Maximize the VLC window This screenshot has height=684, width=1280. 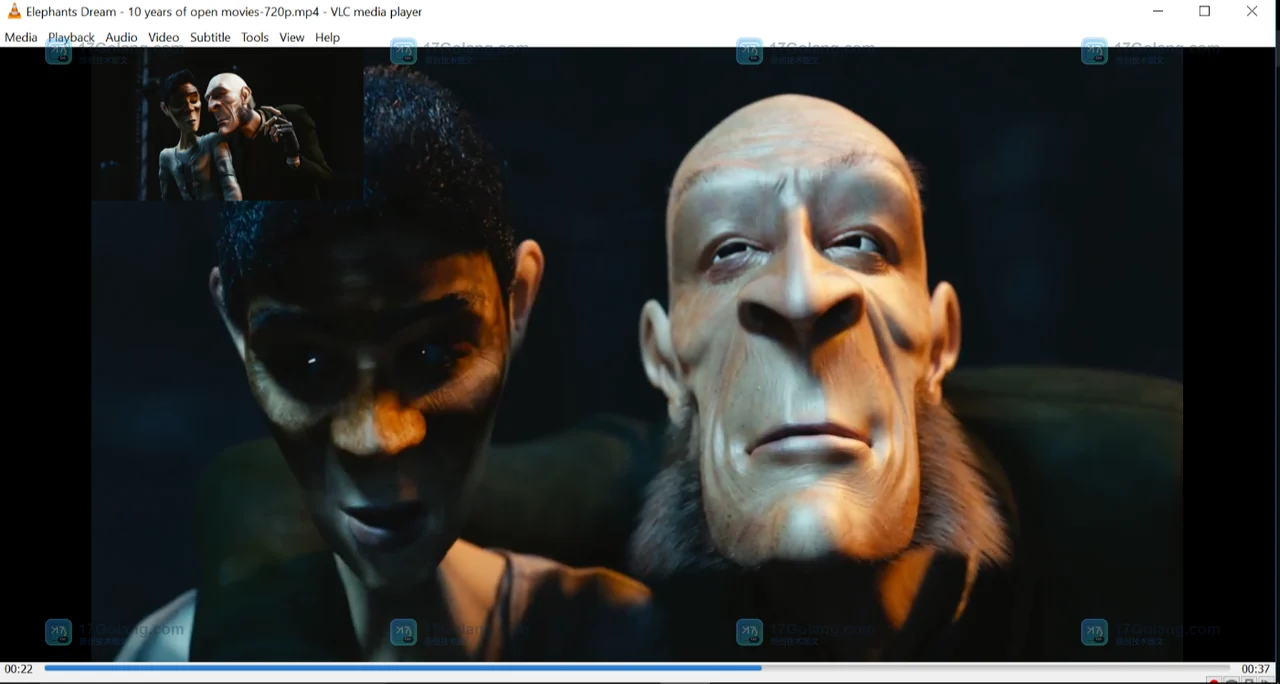point(1204,12)
